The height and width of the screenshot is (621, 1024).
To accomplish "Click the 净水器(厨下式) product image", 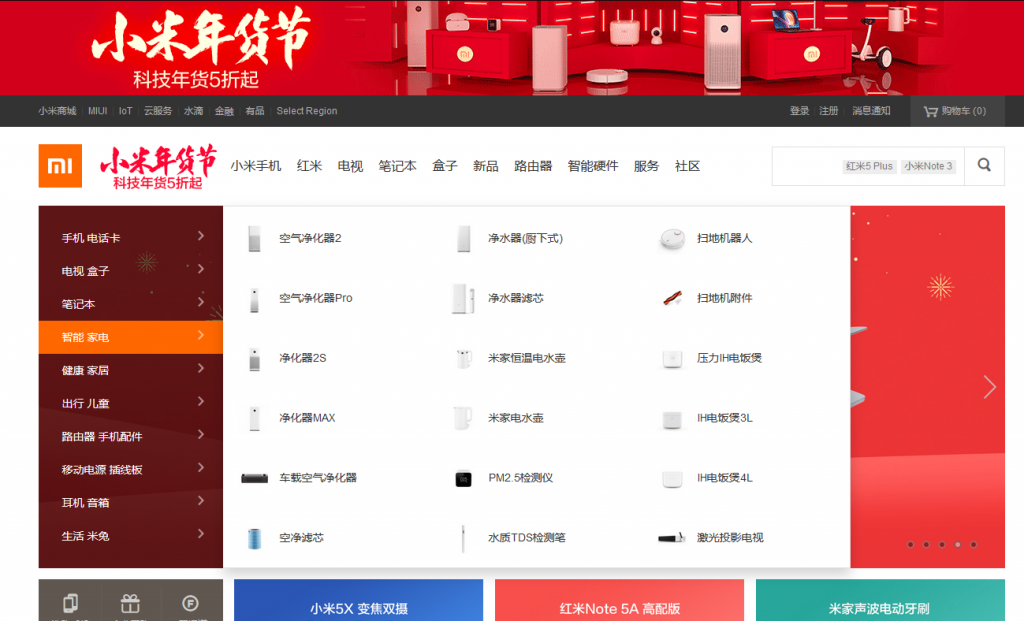I will coord(464,238).
